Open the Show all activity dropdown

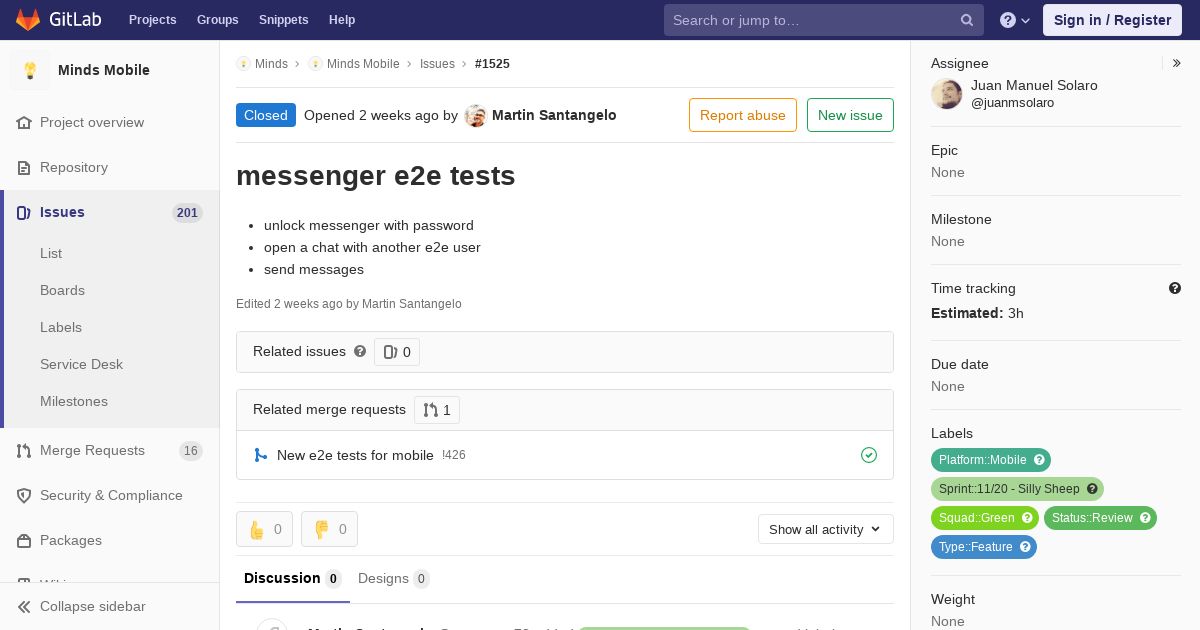point(826,529)
